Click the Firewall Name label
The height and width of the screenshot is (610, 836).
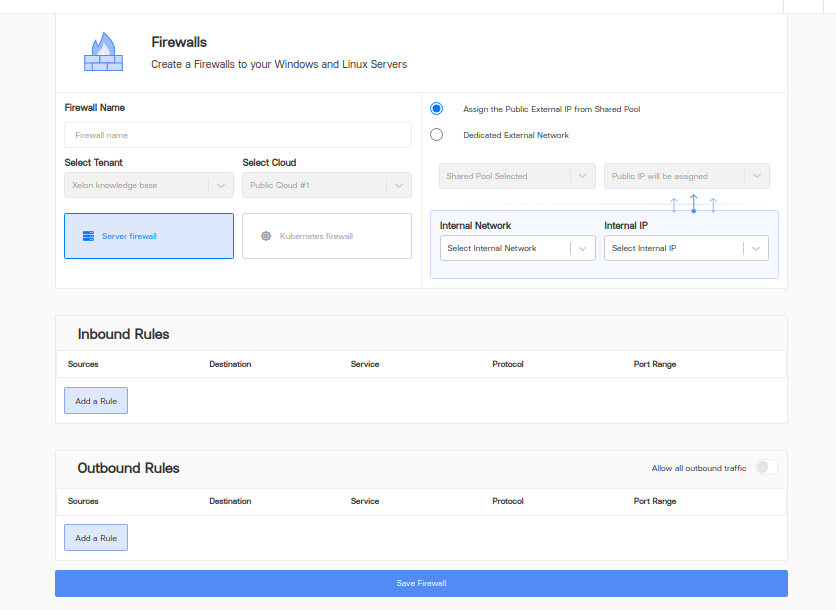point(95,108)
